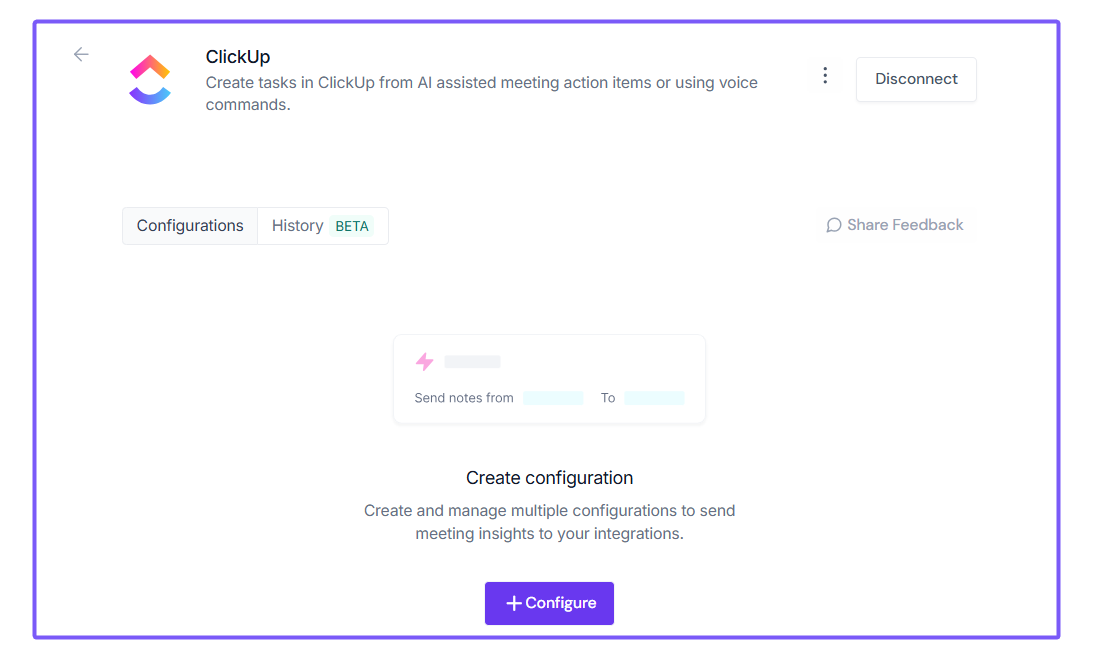The height and width of the screenshot is (656, 1099).
Task: Click the 'Send notes from' label
Action: pos(464,398)
